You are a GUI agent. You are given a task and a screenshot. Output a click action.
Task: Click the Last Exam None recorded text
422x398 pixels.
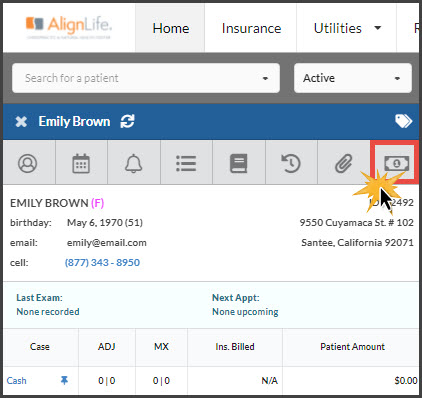[x=48, y=305]
